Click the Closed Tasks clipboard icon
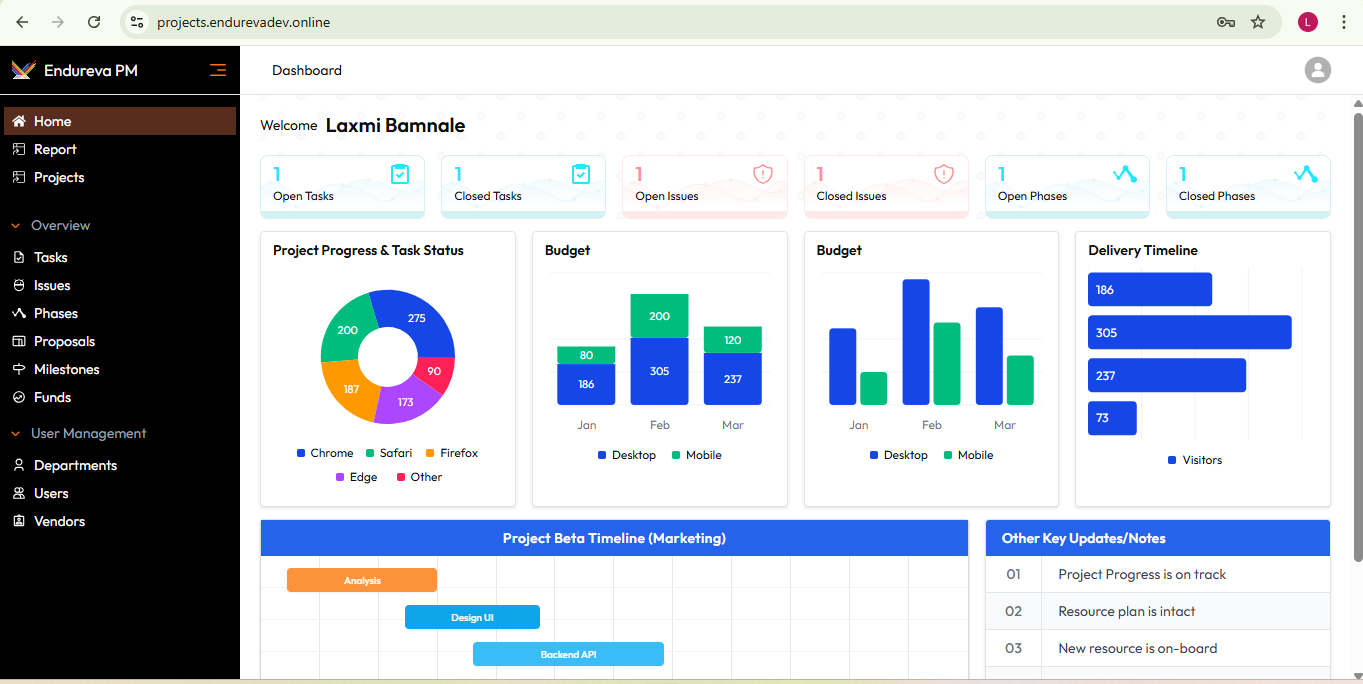1363x684 pixels. pyautogui.click(x=581, y=174)
